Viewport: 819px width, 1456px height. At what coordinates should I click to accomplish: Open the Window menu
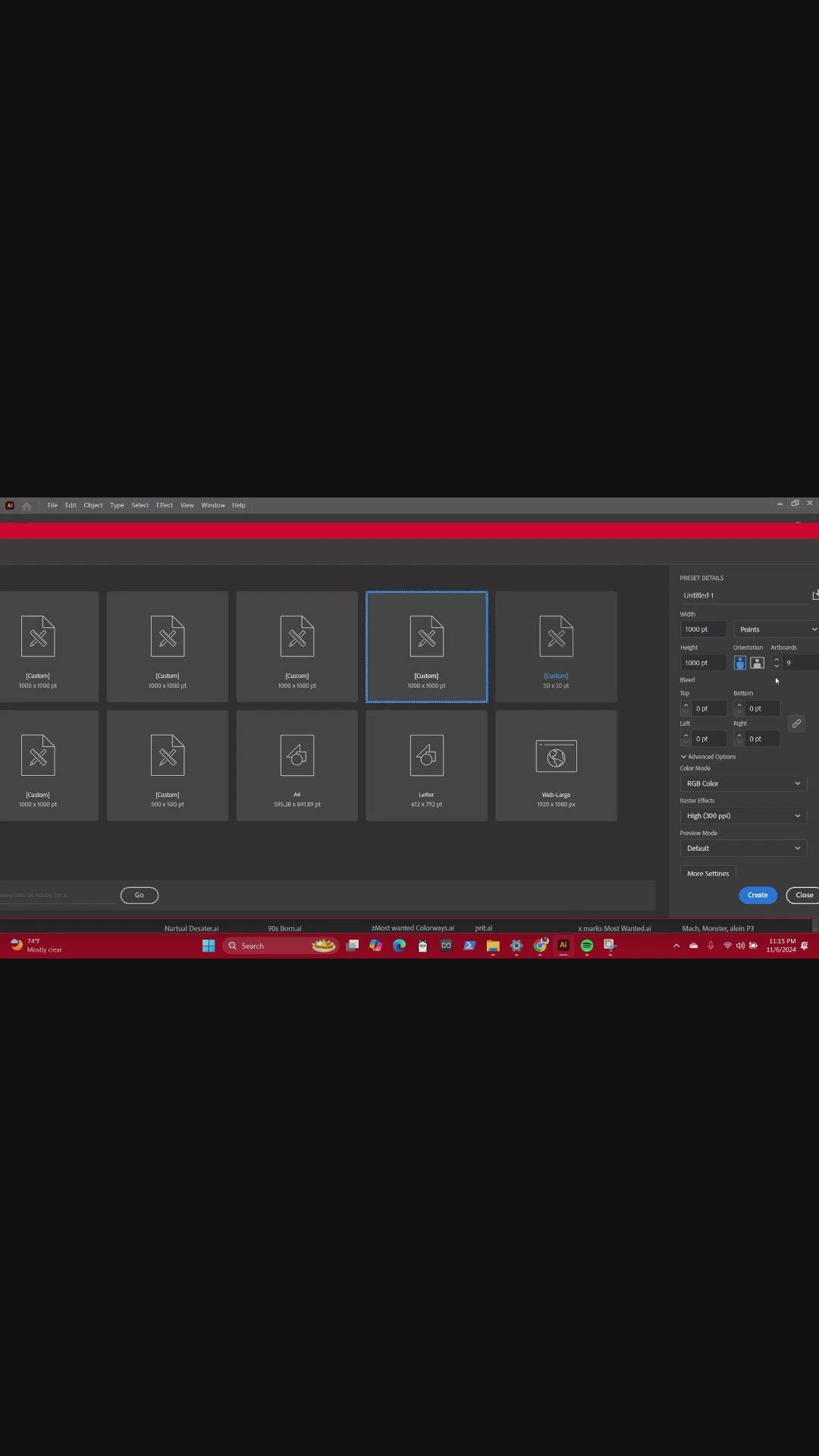click(x=213, y=505)
